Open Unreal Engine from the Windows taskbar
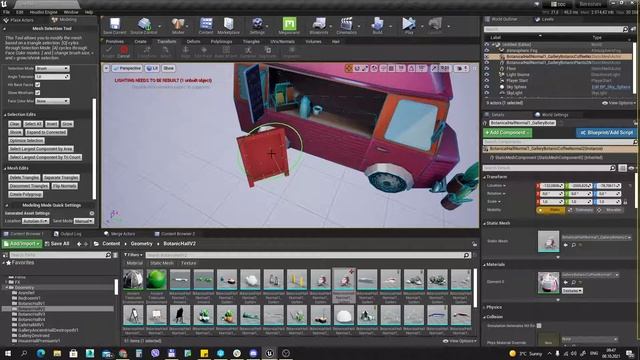The width and height of the screenshot is (640, 360). tap(269, 353)
